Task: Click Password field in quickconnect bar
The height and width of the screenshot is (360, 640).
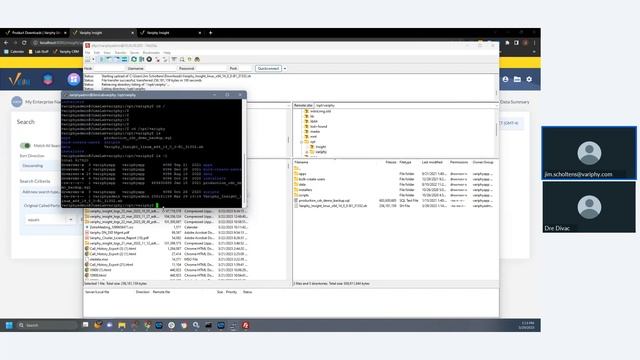Action: 211,69
